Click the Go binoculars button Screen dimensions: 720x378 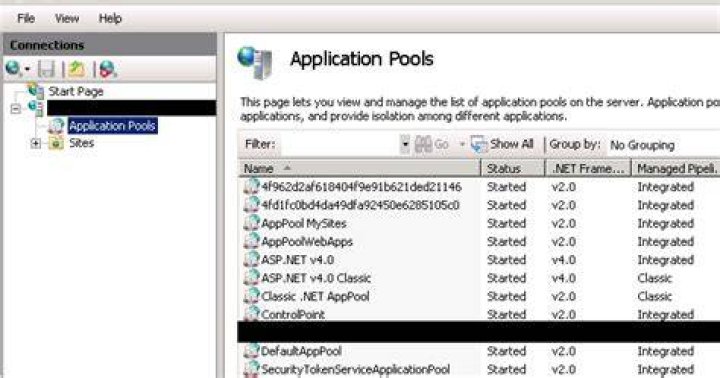tap(432, 144)
